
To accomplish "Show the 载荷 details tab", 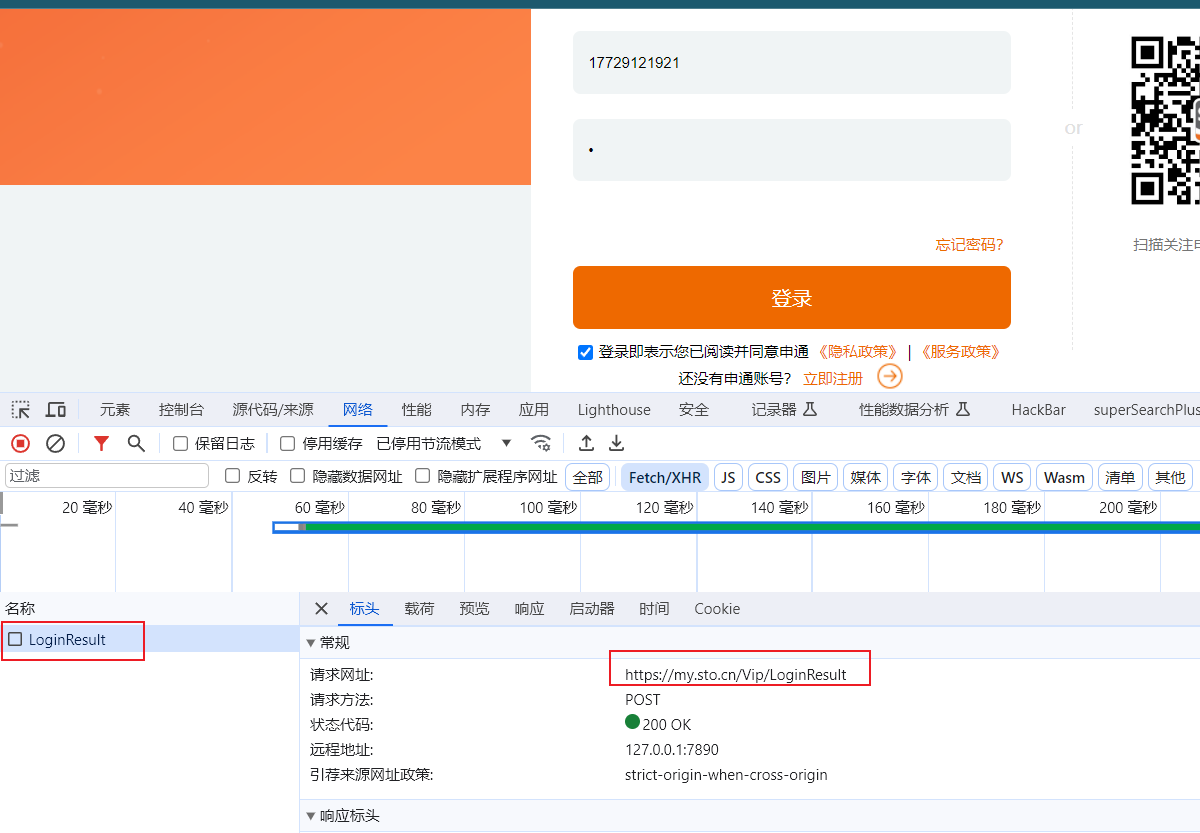I will pos(419,608).
